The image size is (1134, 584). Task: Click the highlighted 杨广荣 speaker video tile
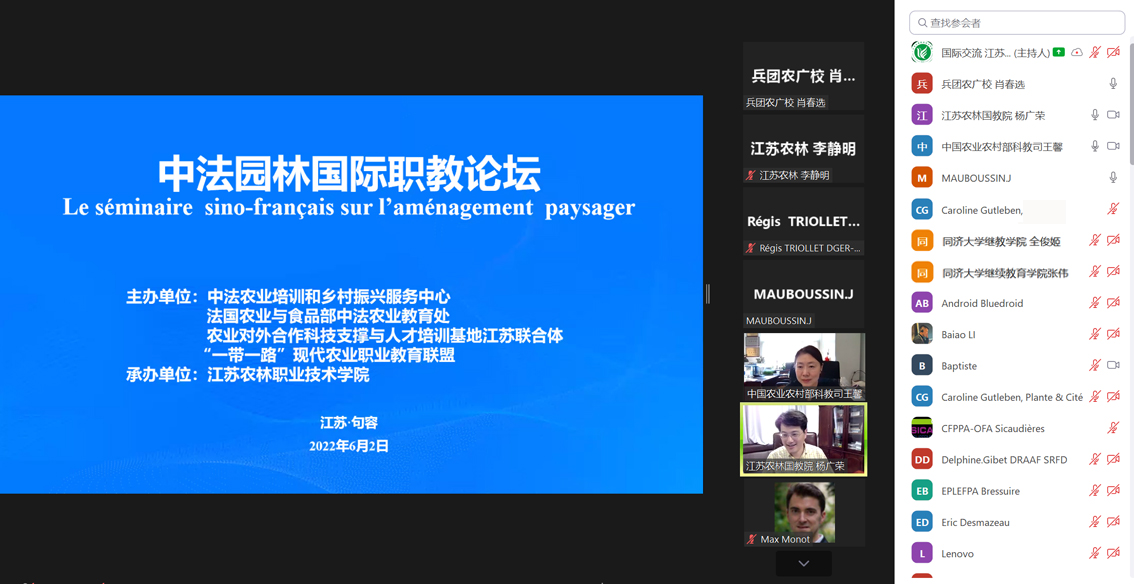pyautogui.click(x=803, y=439)
